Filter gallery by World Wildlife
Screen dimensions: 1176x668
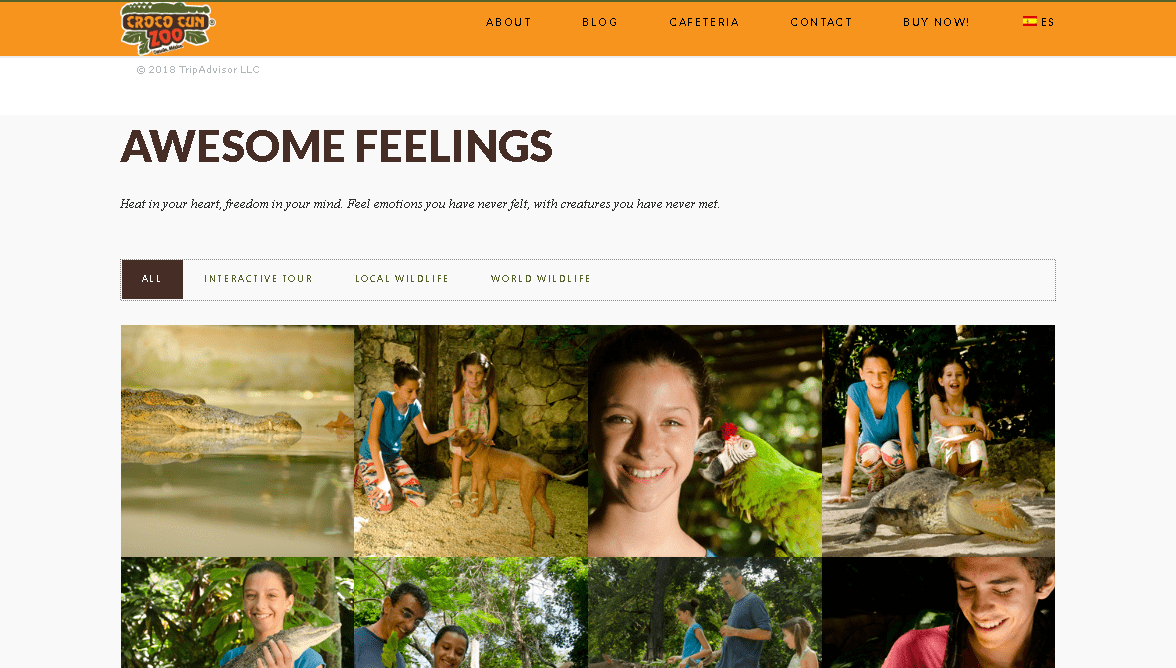pyautogui.click(x=540, y=279)
